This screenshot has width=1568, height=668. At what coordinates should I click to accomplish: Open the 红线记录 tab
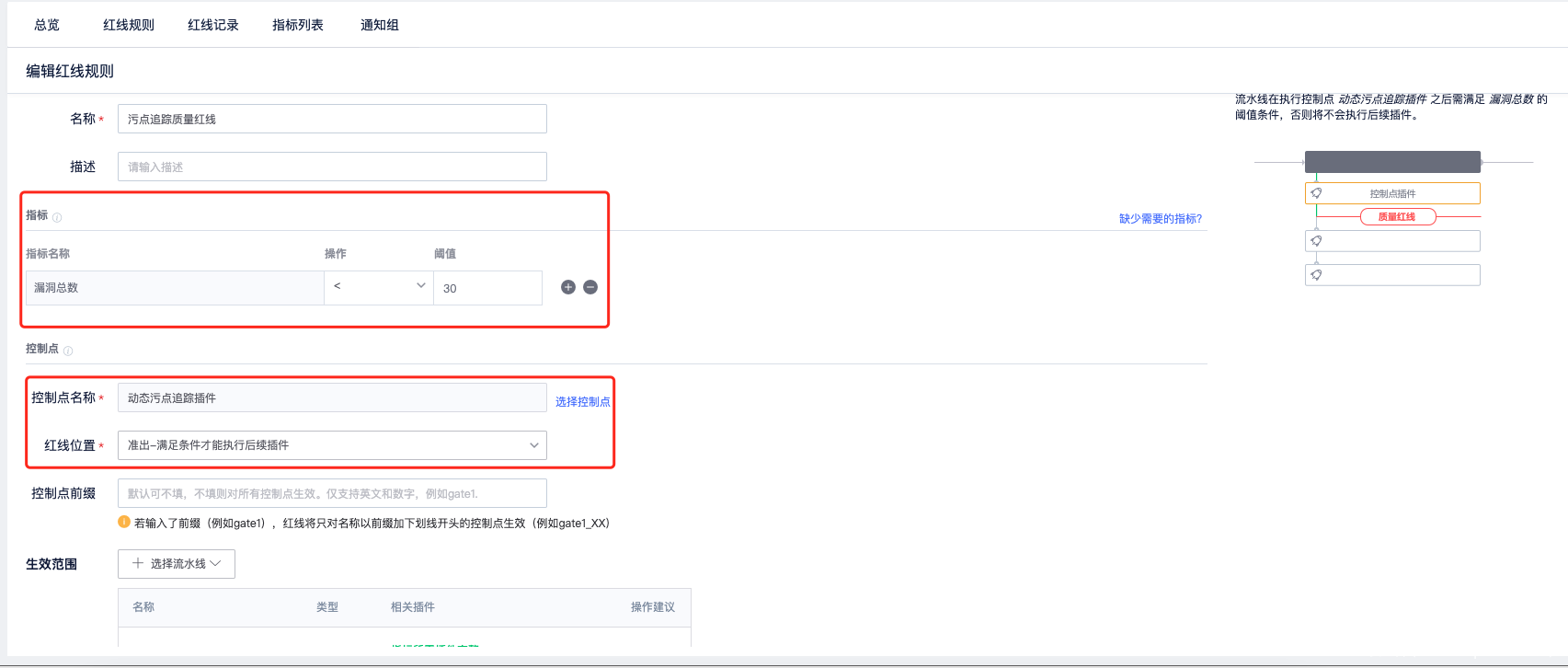click(x=213, y=25)
